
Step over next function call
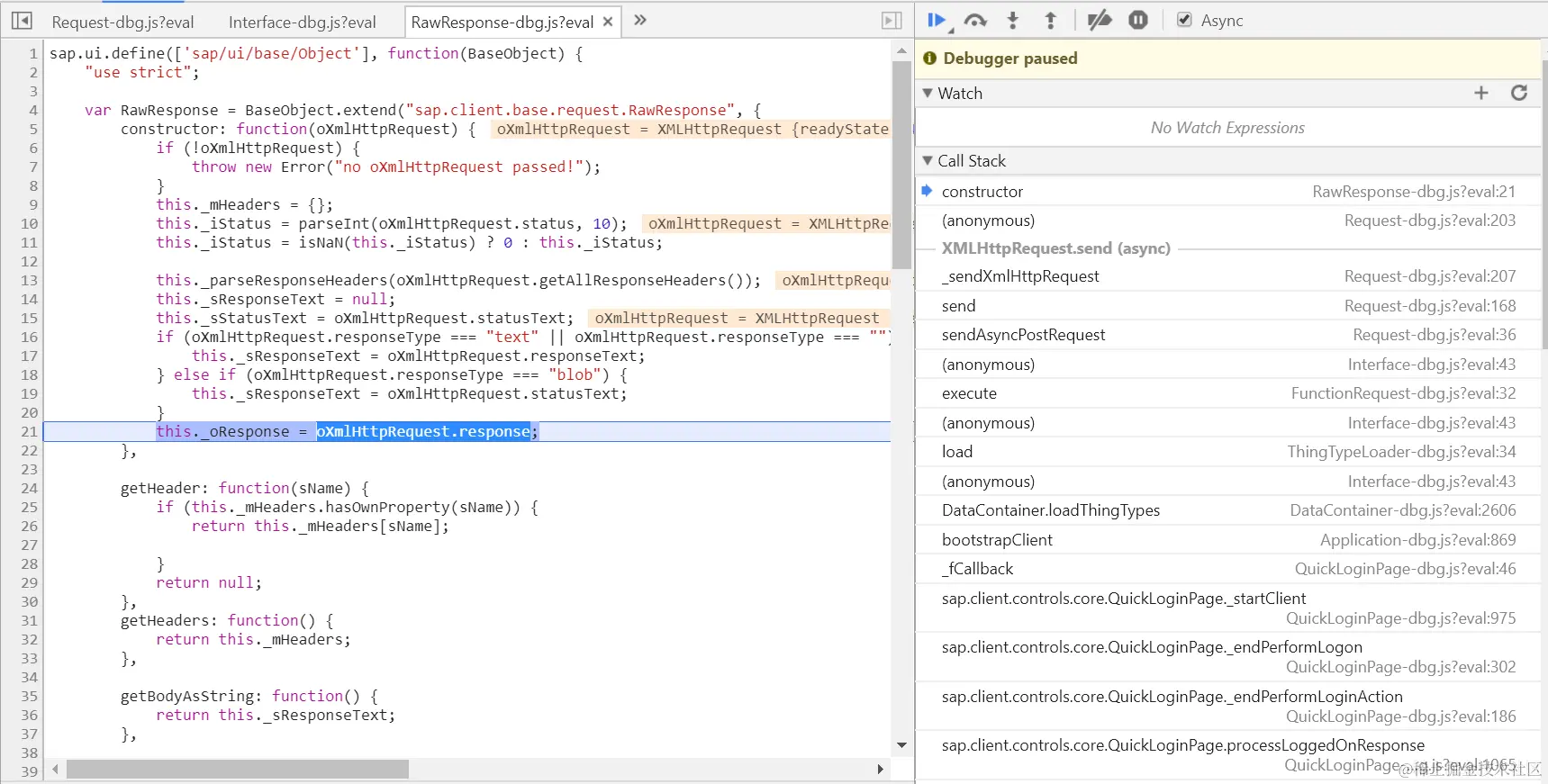click(x=975, y=20)
